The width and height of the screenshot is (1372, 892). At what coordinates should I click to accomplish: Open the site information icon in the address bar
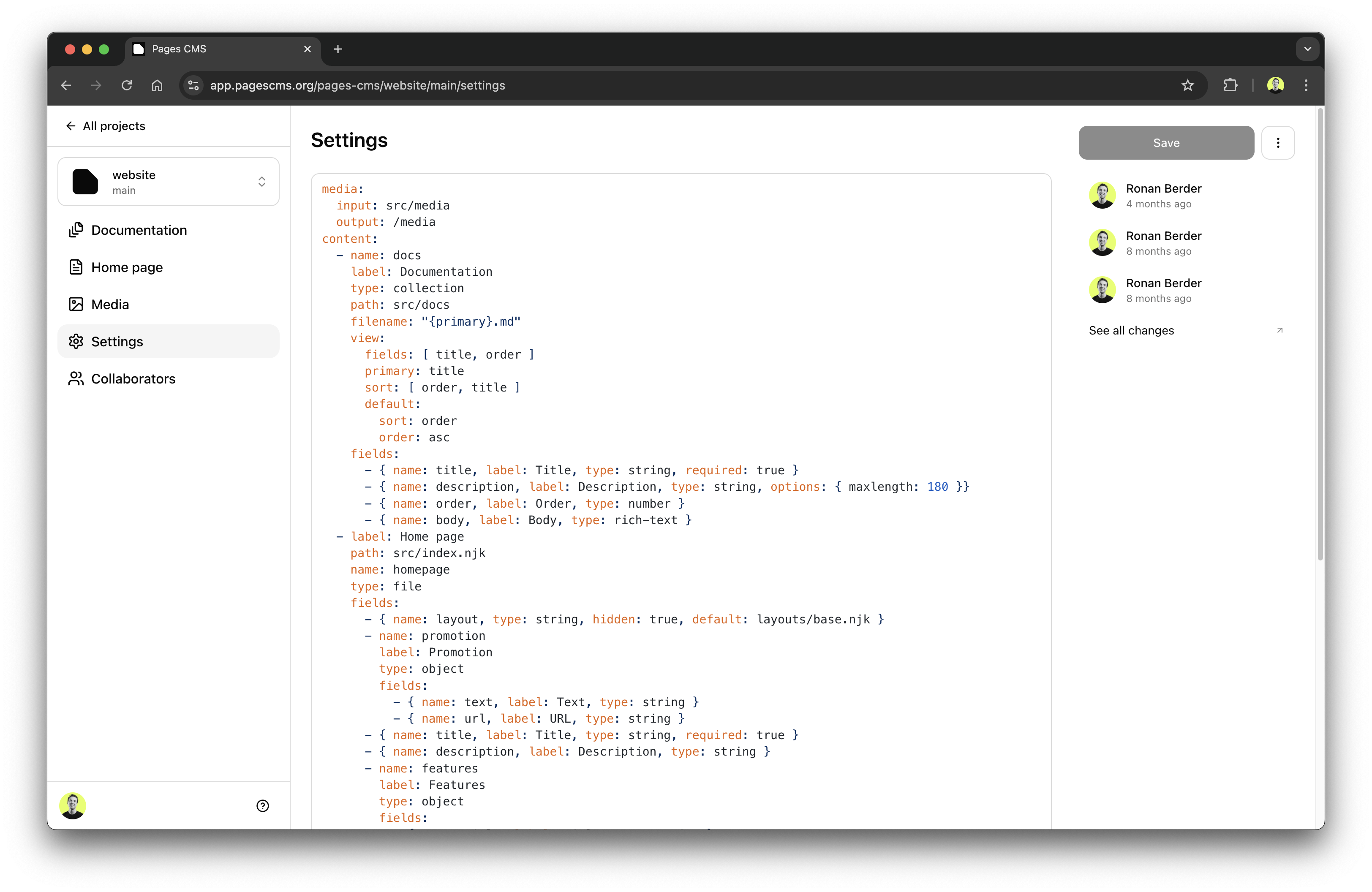[x=194, y=85]
